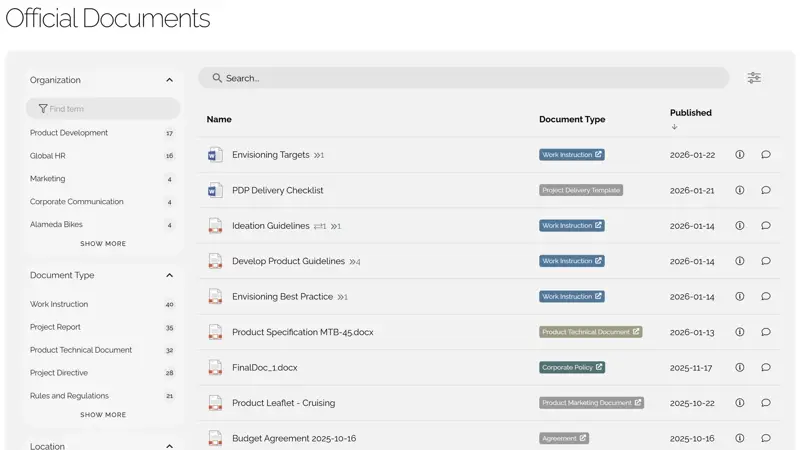Show info for PDP Delivery Checklist

[740, 190]
